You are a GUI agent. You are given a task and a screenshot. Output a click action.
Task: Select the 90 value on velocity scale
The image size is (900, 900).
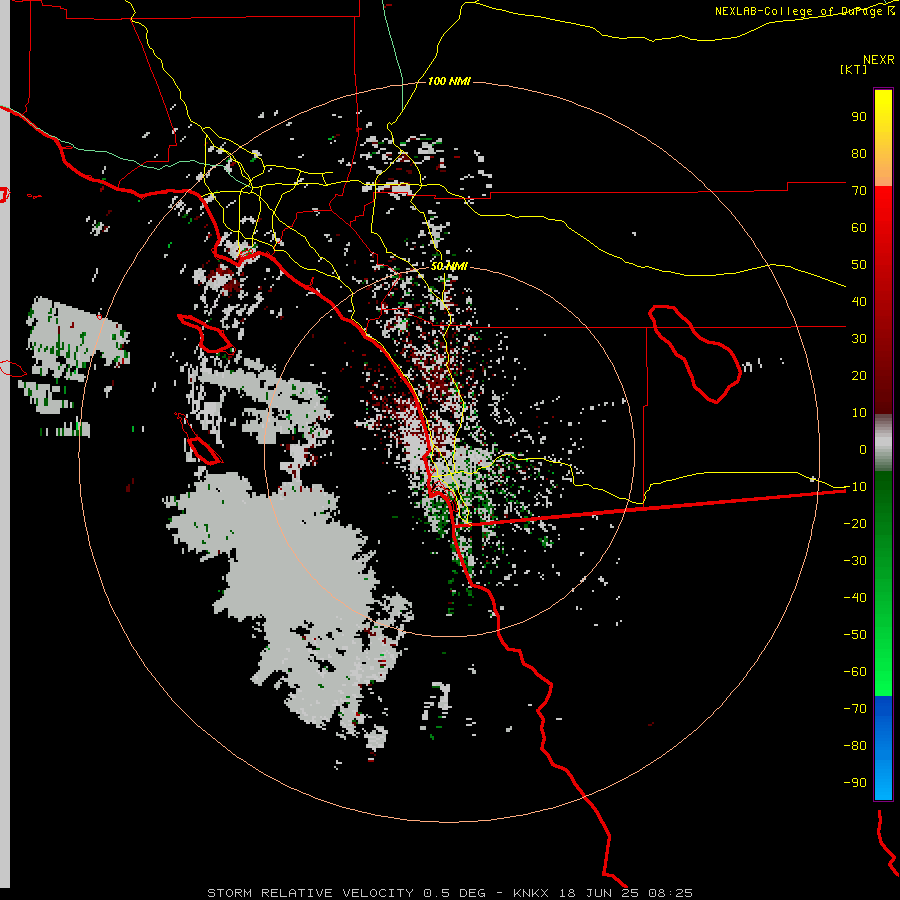[x=859, y=117]
